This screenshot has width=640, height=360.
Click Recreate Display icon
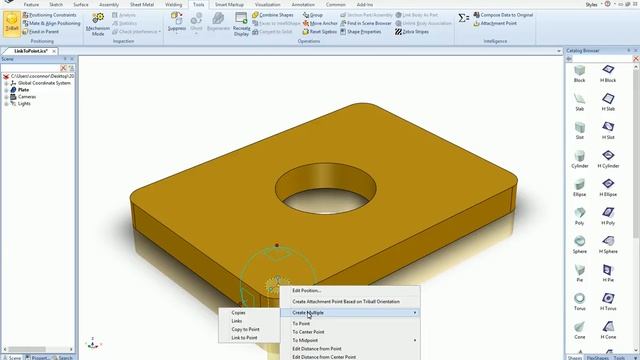(x=241, y=24)
